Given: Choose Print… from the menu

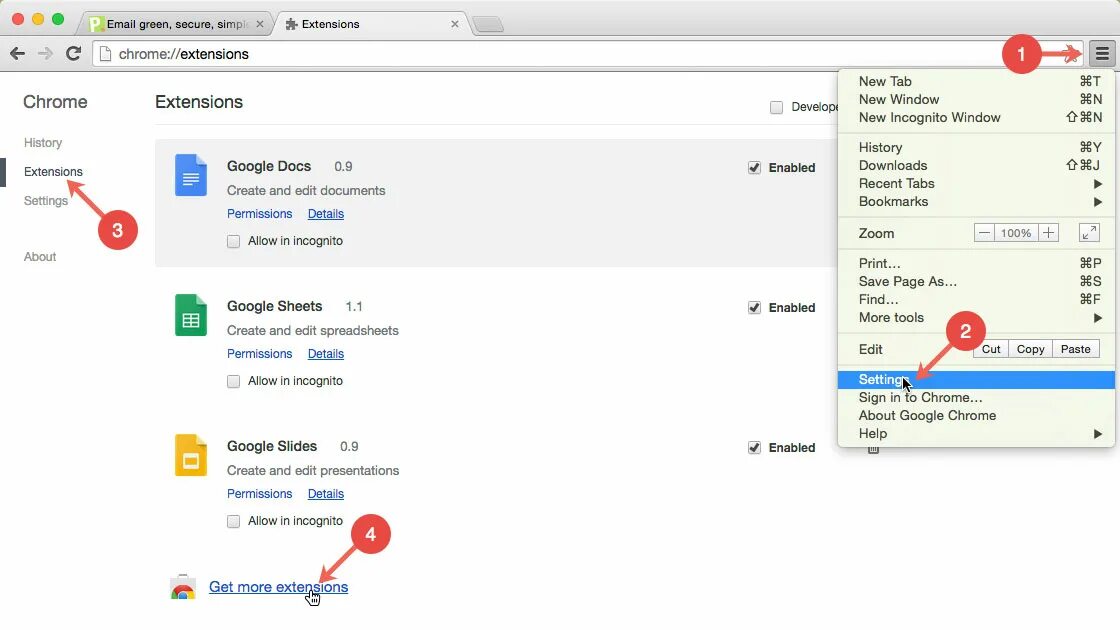Looking at the screenshot, I should pos(976,264).
